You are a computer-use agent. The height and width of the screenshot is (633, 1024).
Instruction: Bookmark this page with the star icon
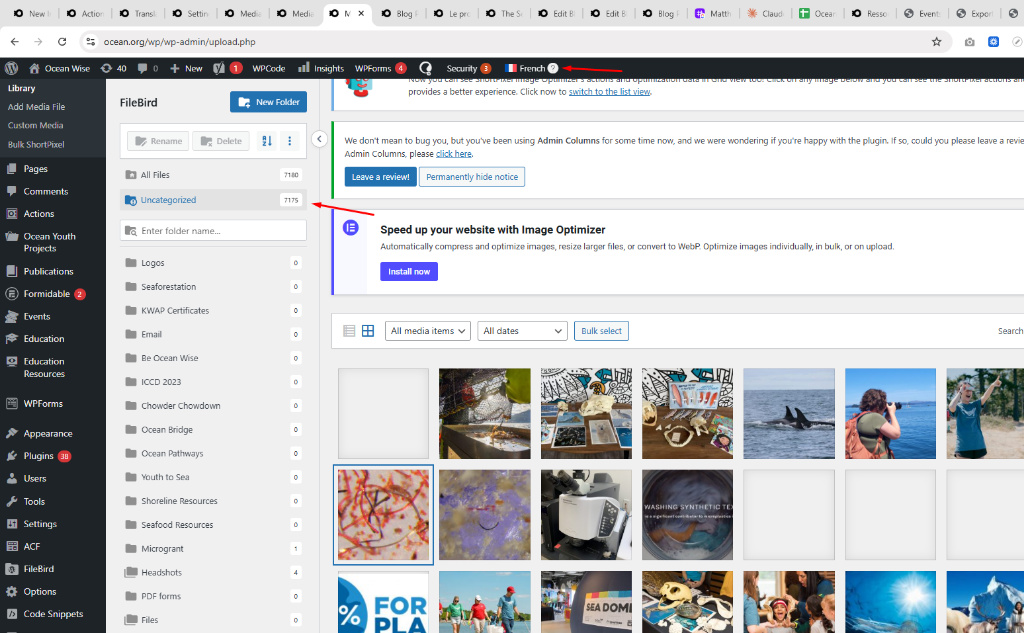click(936, 42)
